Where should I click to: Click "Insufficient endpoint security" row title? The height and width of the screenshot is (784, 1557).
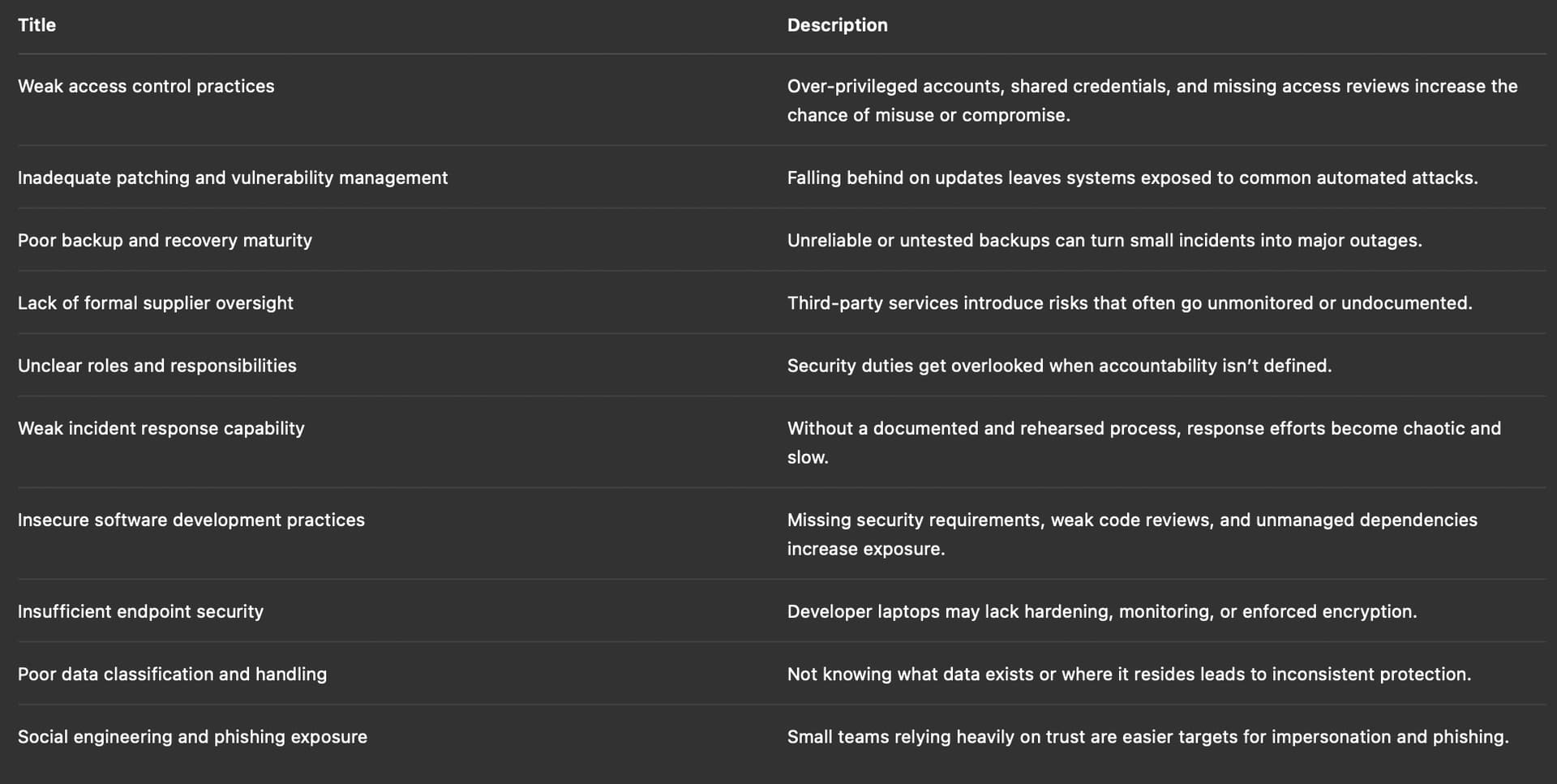(140, 611)
